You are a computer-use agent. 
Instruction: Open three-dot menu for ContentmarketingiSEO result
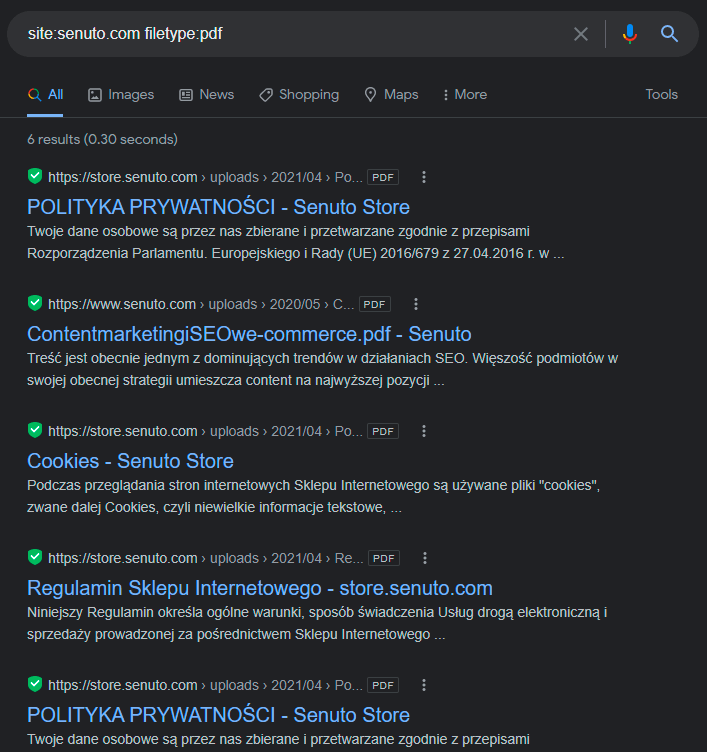417,304
